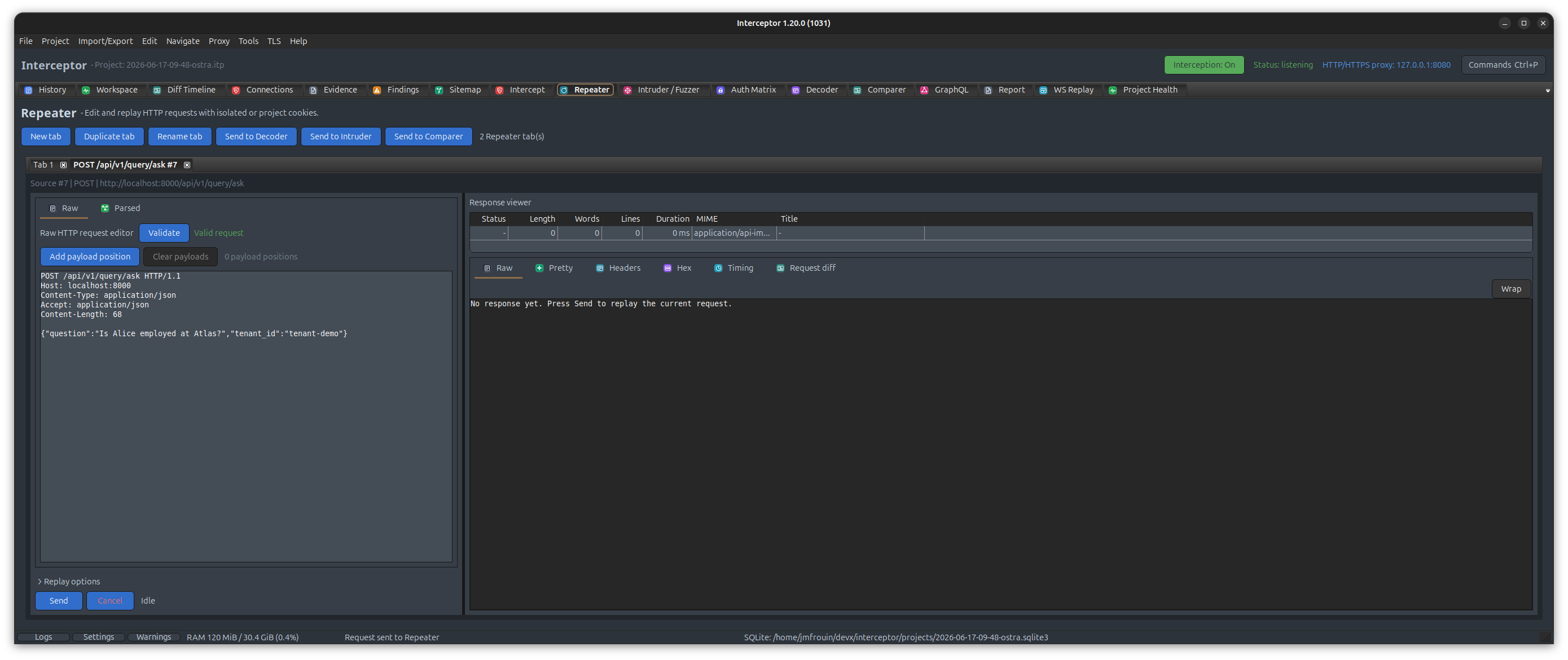Open the History tab icon
1568x660 pixels.
pyautogui.click(x=28, y=90)
